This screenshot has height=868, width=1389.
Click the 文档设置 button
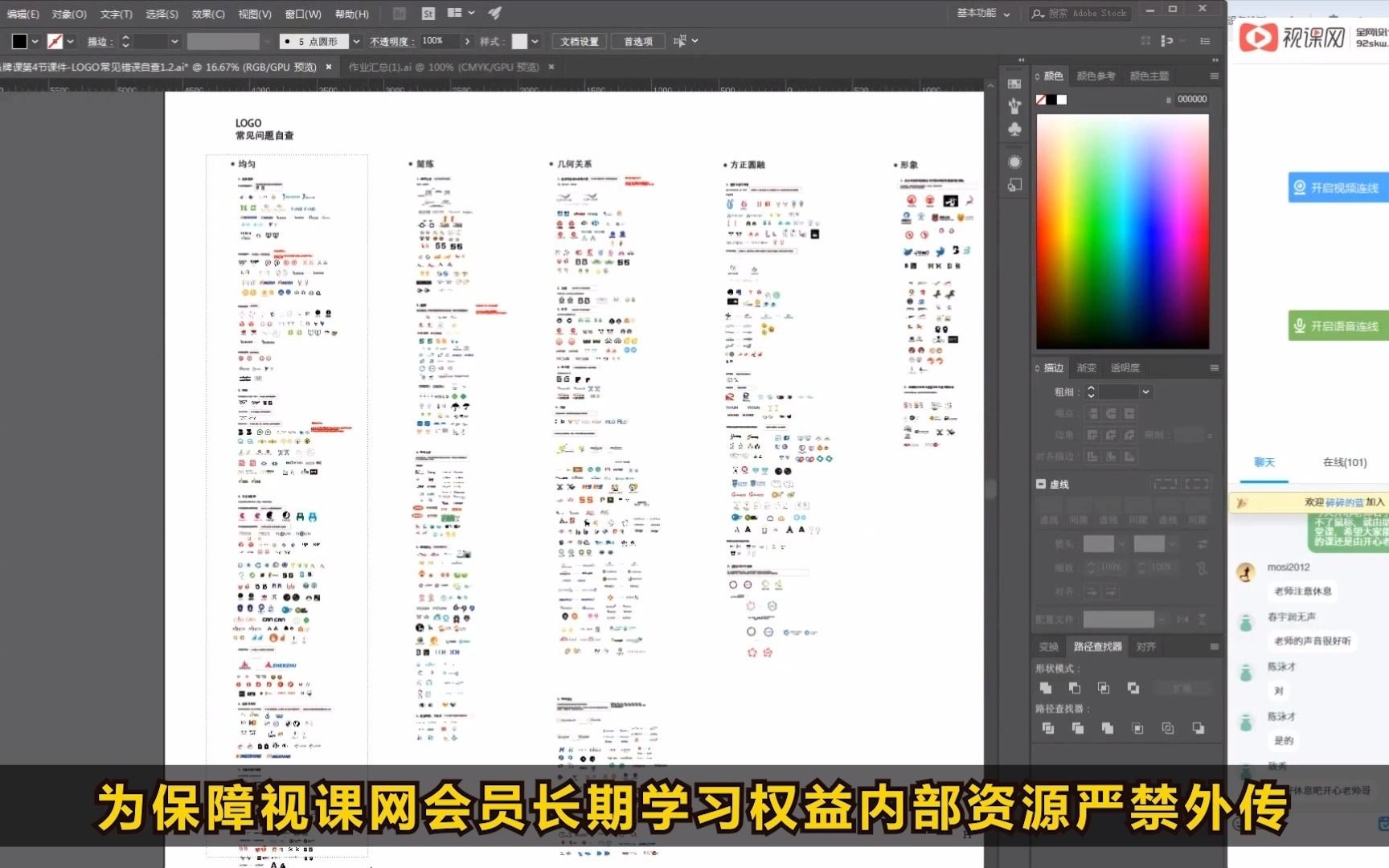pos(580,41)
